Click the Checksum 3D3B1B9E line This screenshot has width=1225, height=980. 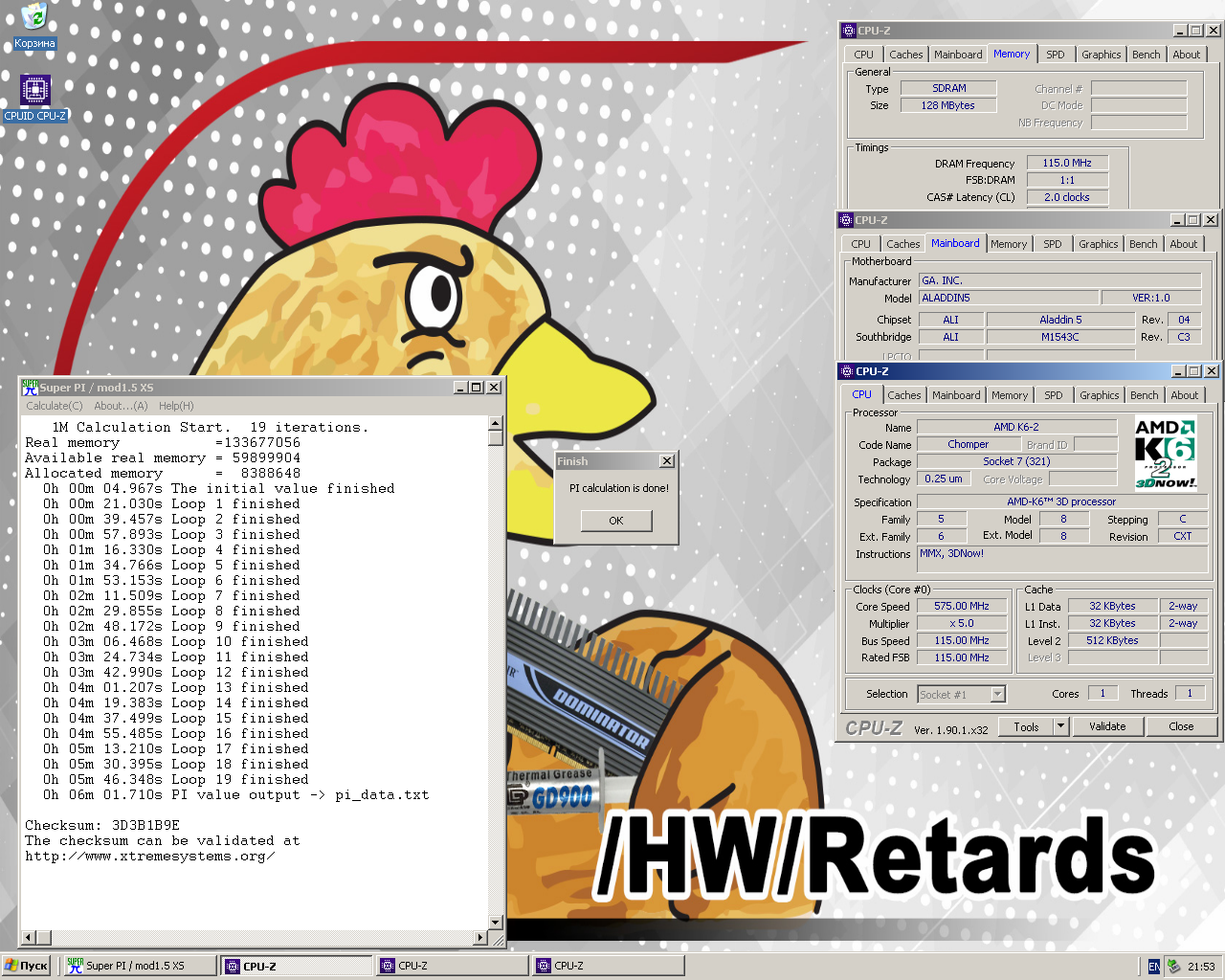click(x=102, y=825)
